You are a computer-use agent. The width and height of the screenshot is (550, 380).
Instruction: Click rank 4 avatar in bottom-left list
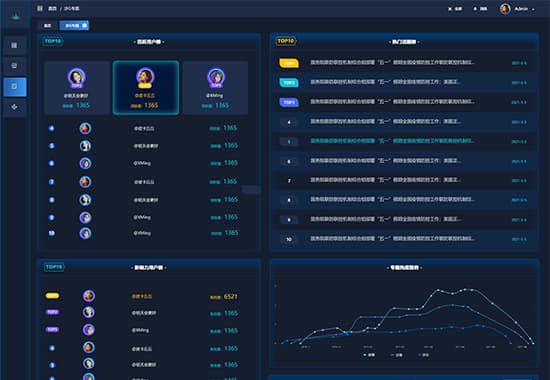(88, 347)
